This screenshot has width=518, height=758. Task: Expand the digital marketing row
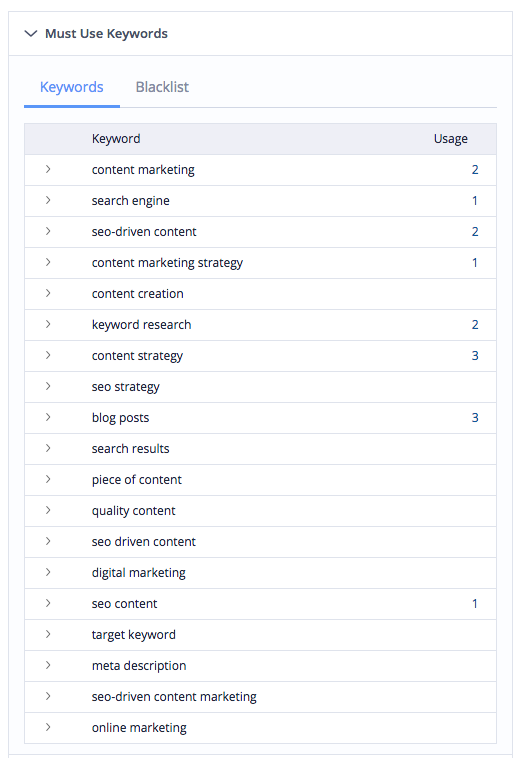(x=48, y=572)
